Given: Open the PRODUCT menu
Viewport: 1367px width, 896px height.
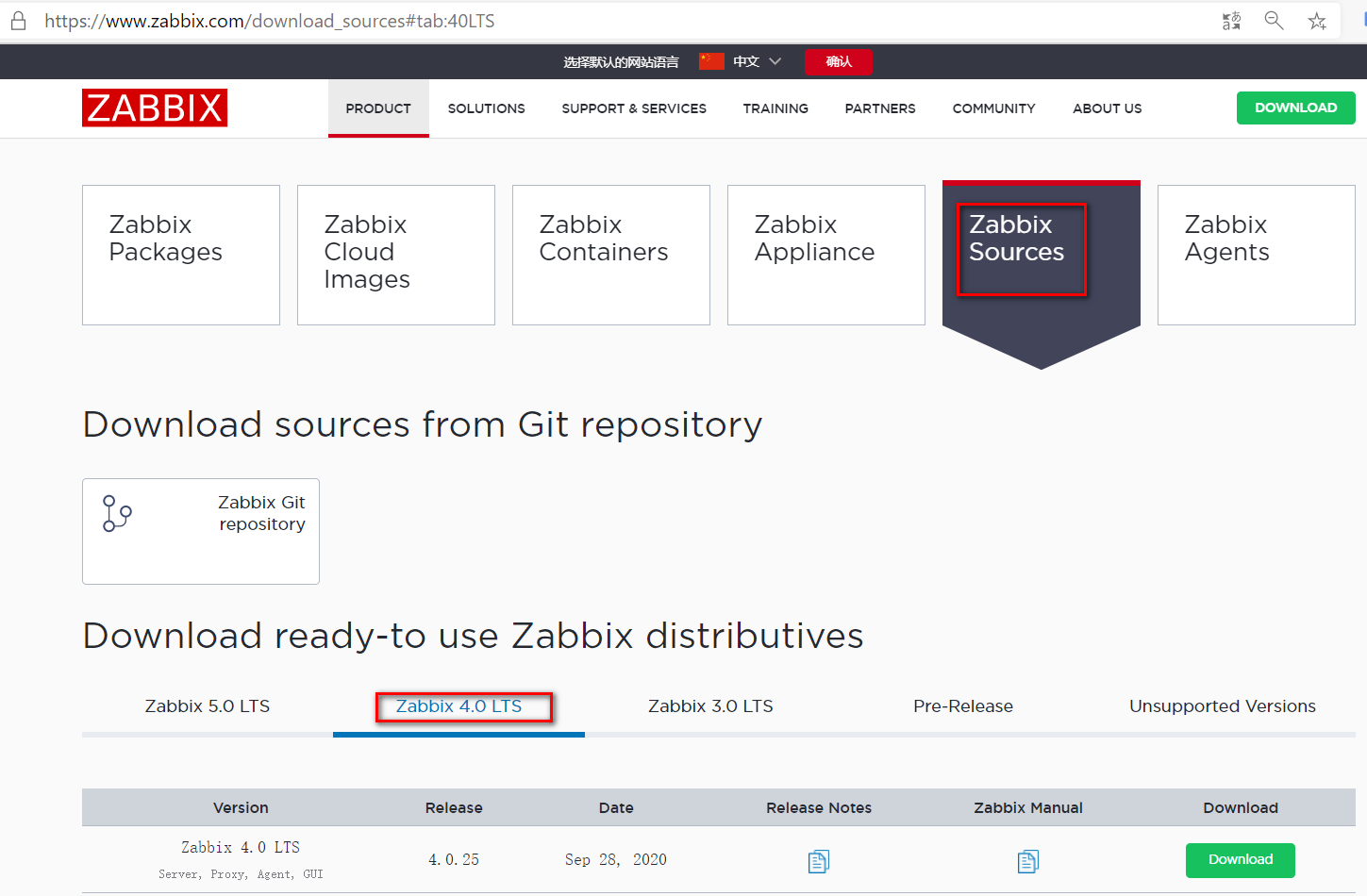Looking at the screenshot, I should click(378, 108).
